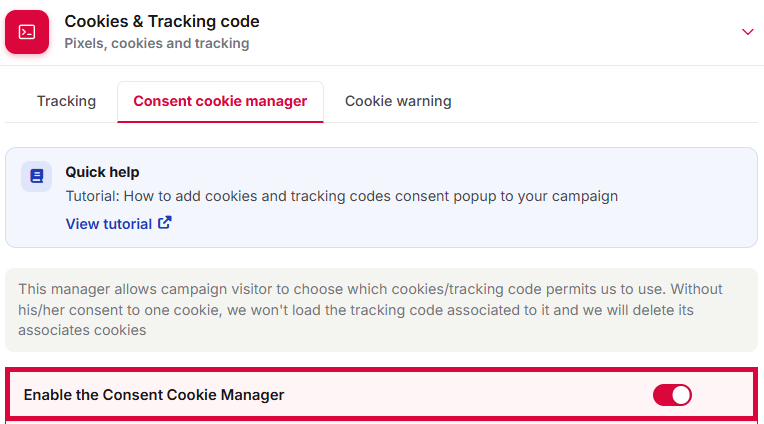Switch to the Tracking tab
This screenshot has height=424, width=764.
(66, 101)
